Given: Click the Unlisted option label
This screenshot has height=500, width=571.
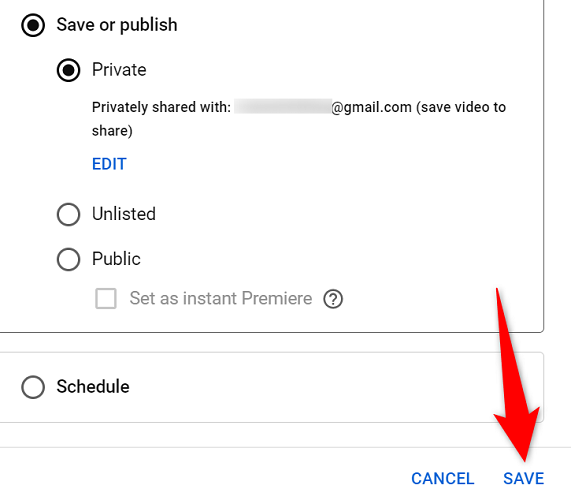Looking at the screenshot, I should (124, 214).
